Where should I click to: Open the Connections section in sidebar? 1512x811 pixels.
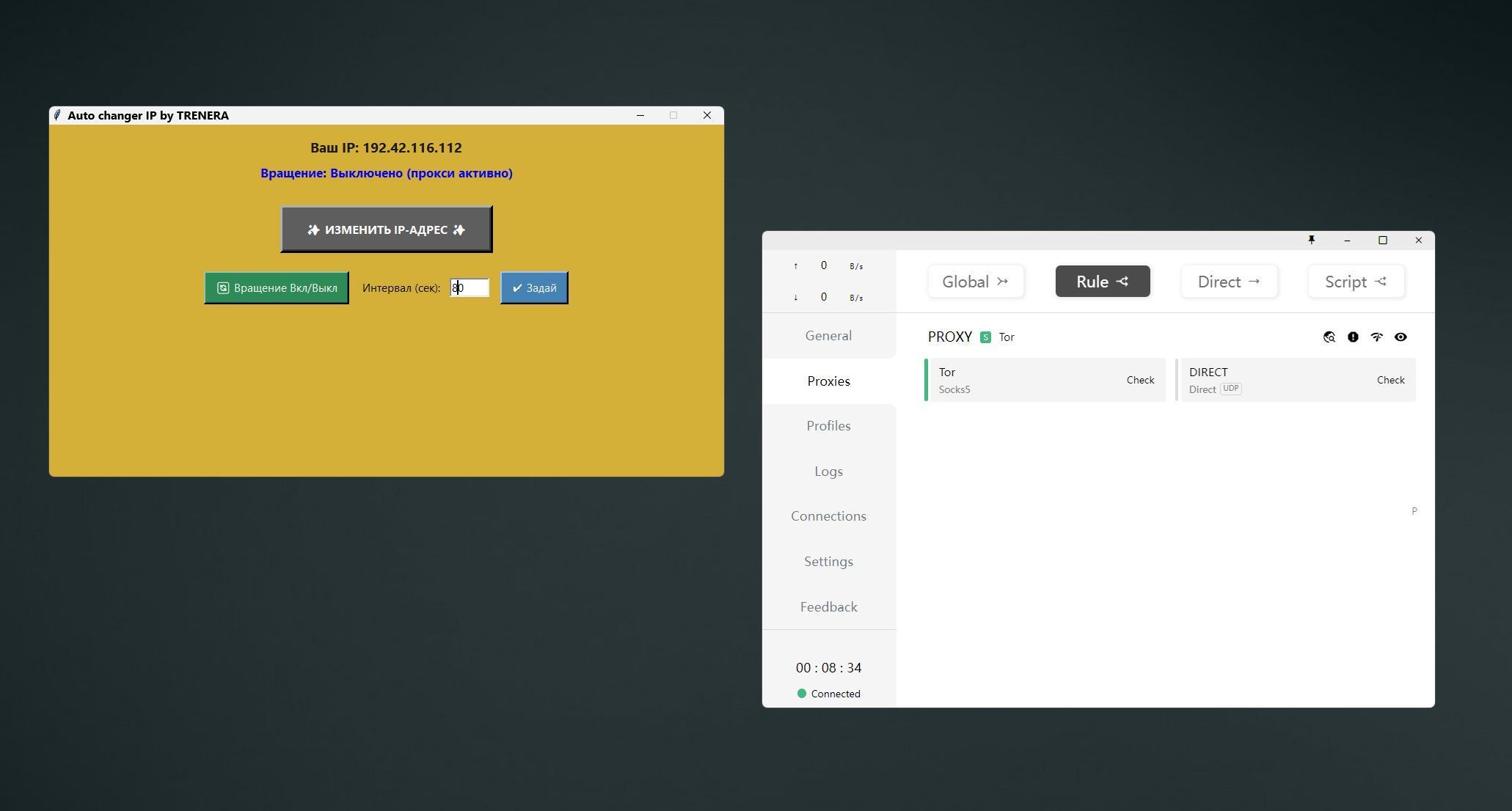[829, 516]
